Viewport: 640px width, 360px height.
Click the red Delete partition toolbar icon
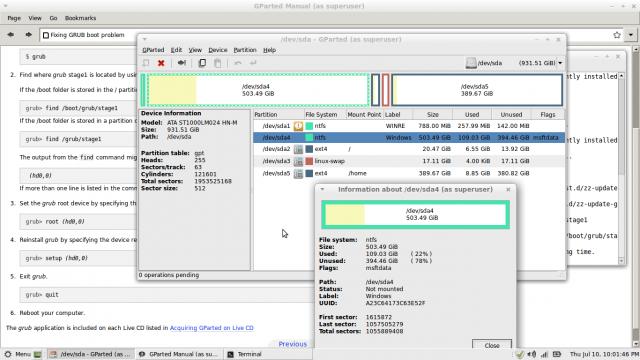tap(161, 63)
